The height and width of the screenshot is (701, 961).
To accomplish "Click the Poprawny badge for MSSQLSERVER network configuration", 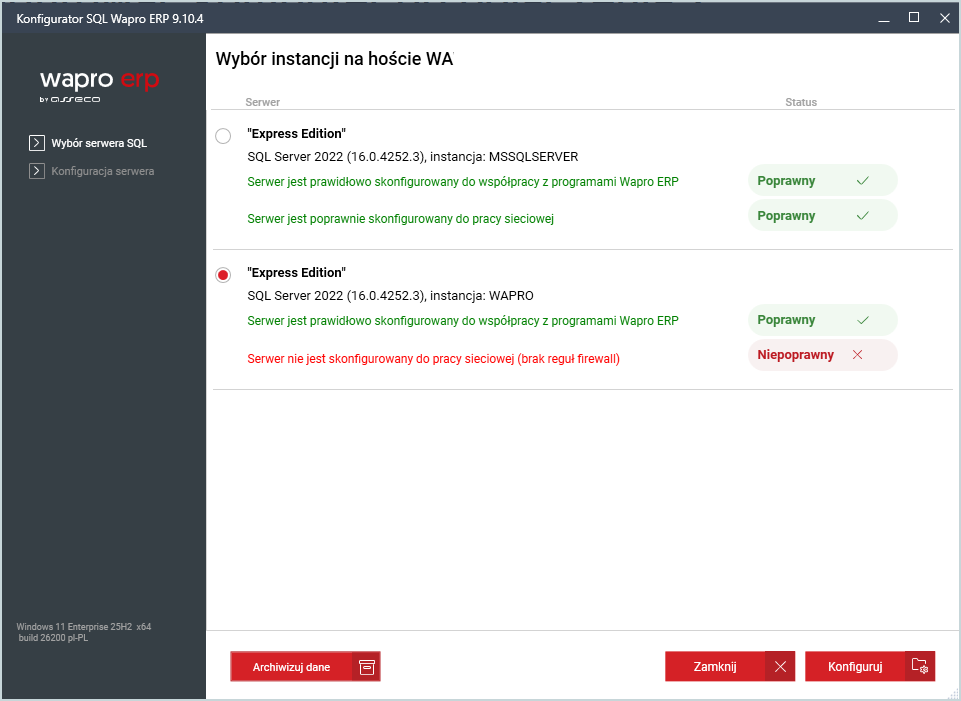I will coord(822,216).
